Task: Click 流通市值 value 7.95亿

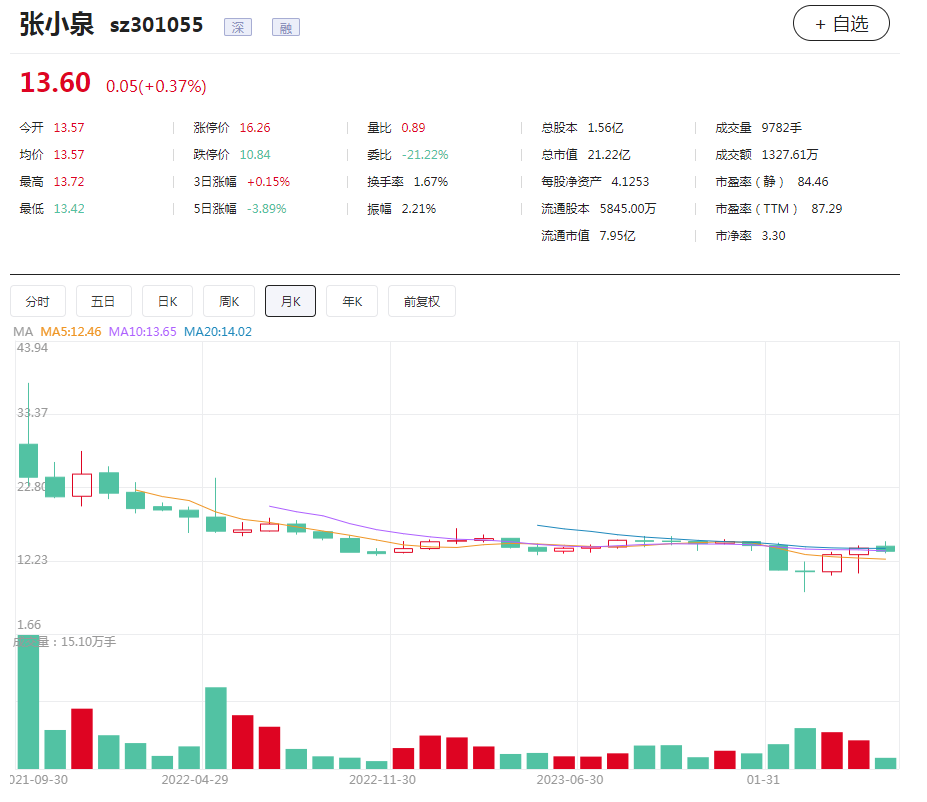Action: click(617, 236)
